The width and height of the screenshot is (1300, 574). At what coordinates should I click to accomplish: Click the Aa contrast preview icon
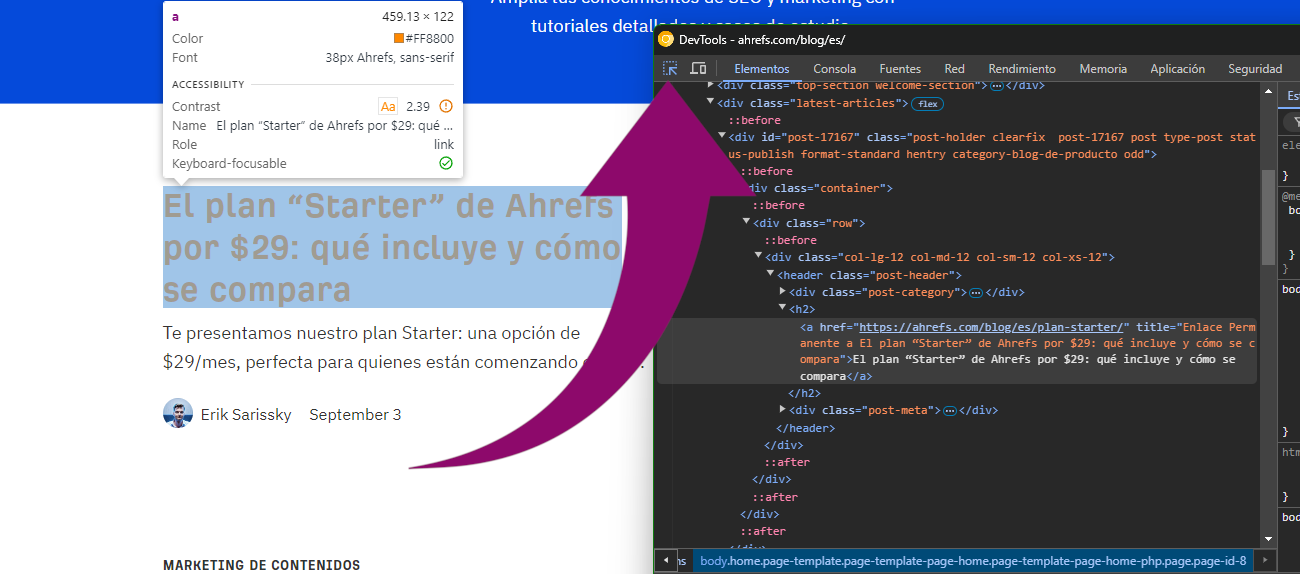pyautogui.click(x=388, y=106)
